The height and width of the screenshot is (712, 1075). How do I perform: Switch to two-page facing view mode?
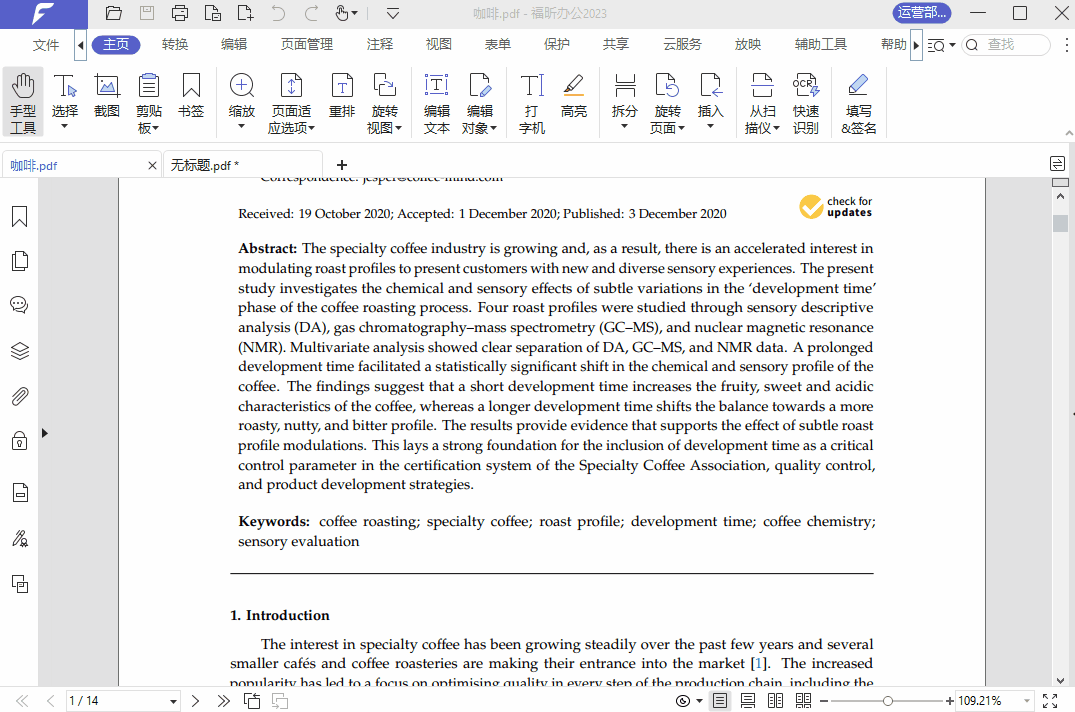tap(775, 701)
